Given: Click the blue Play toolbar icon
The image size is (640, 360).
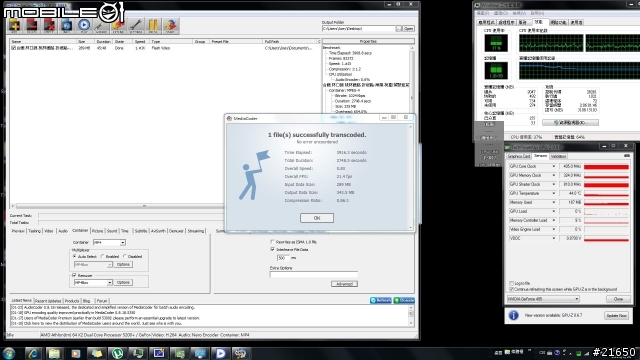Looking at the screenshot, I should [x=84, y=25].
